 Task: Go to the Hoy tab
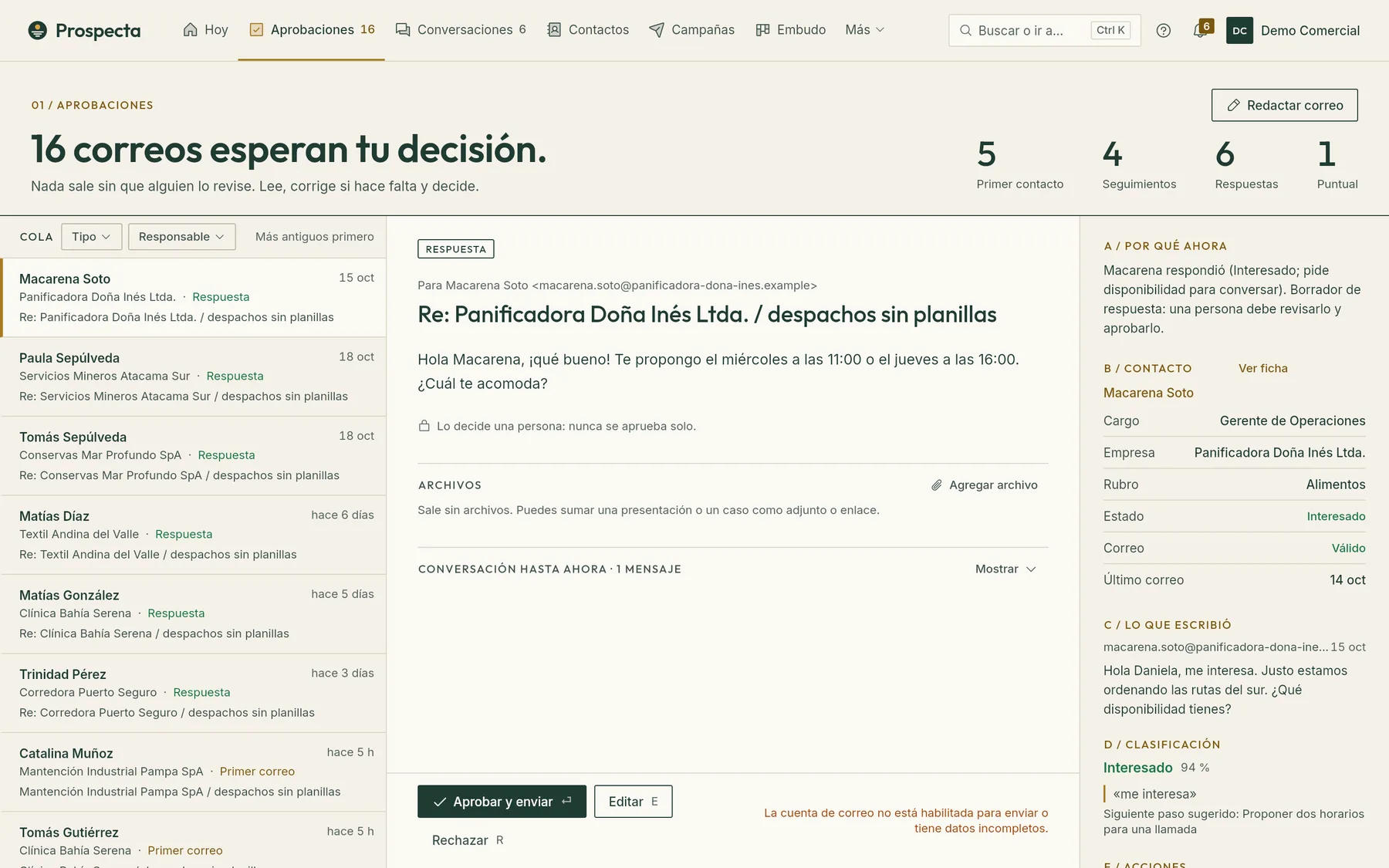pyautogui.click(x=205, y=29)
